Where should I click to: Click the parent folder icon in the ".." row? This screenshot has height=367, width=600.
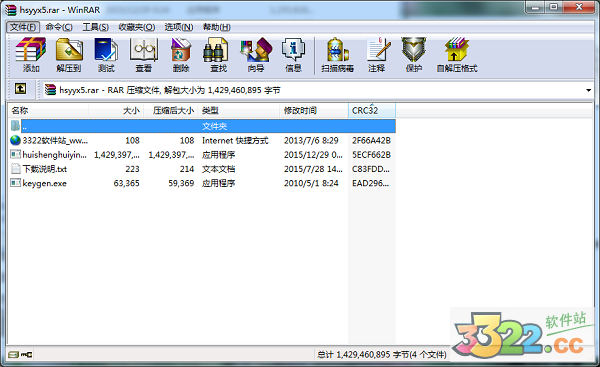coord(15,126)
